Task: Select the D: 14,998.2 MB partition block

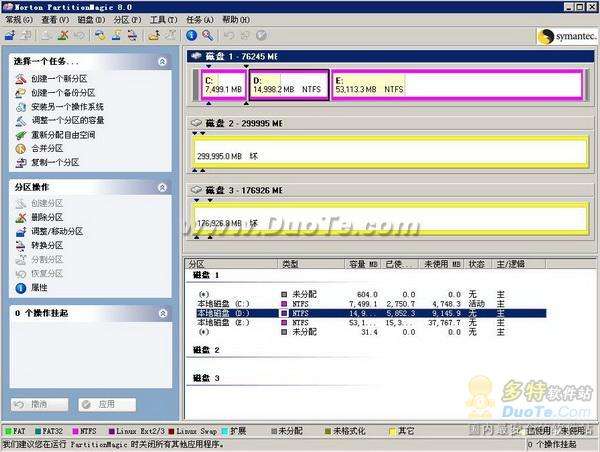Action: pyautogui.click(x=289, y=85)
